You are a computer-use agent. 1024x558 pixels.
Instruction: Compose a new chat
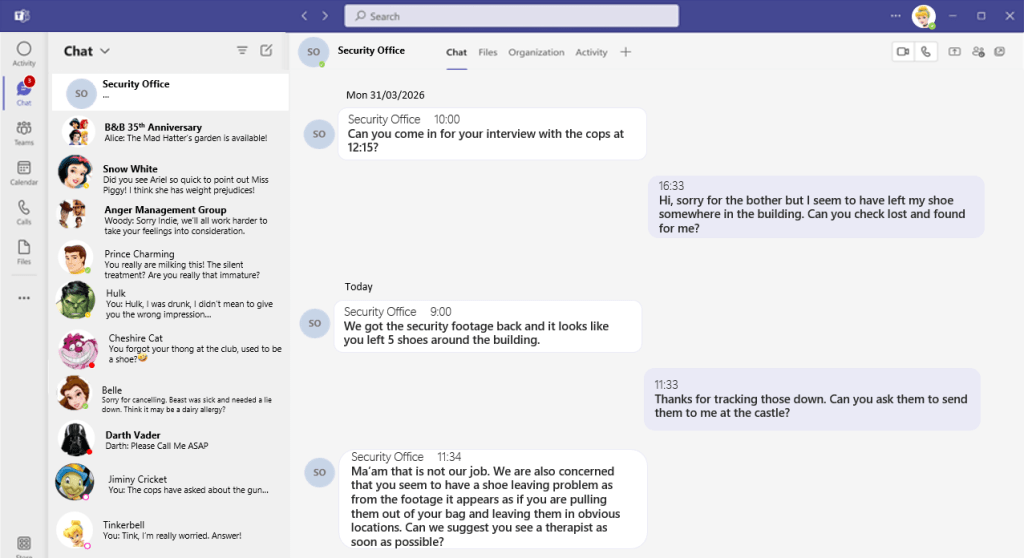266,50
